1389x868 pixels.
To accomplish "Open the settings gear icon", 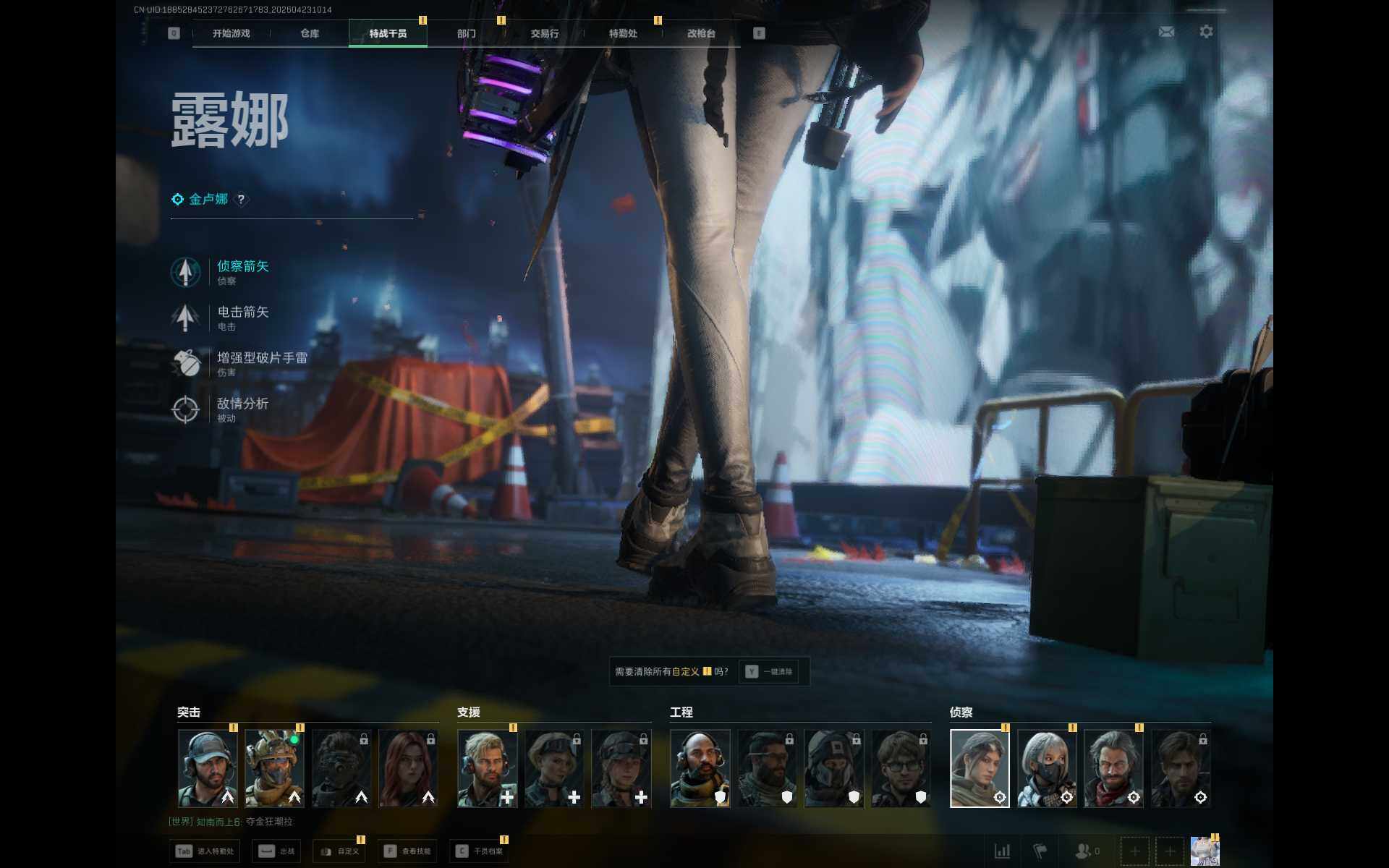I will 1206,32.
